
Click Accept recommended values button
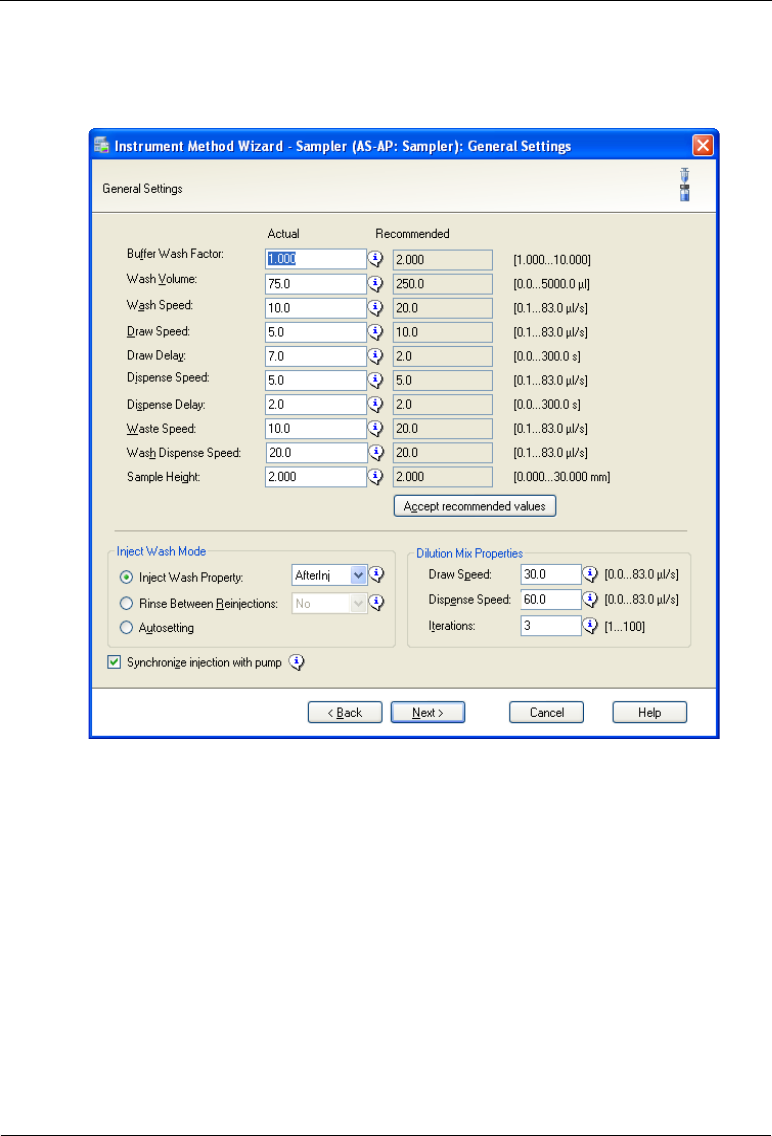pyautogui.click(x=475, y=506)
